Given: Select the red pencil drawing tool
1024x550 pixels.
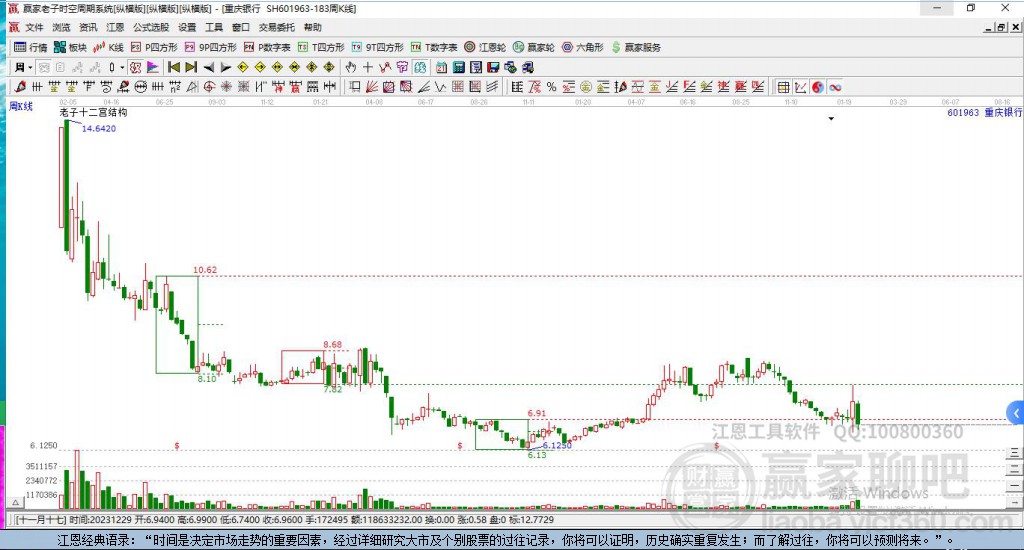Looking at the screenshot, I should pos(20,87).
